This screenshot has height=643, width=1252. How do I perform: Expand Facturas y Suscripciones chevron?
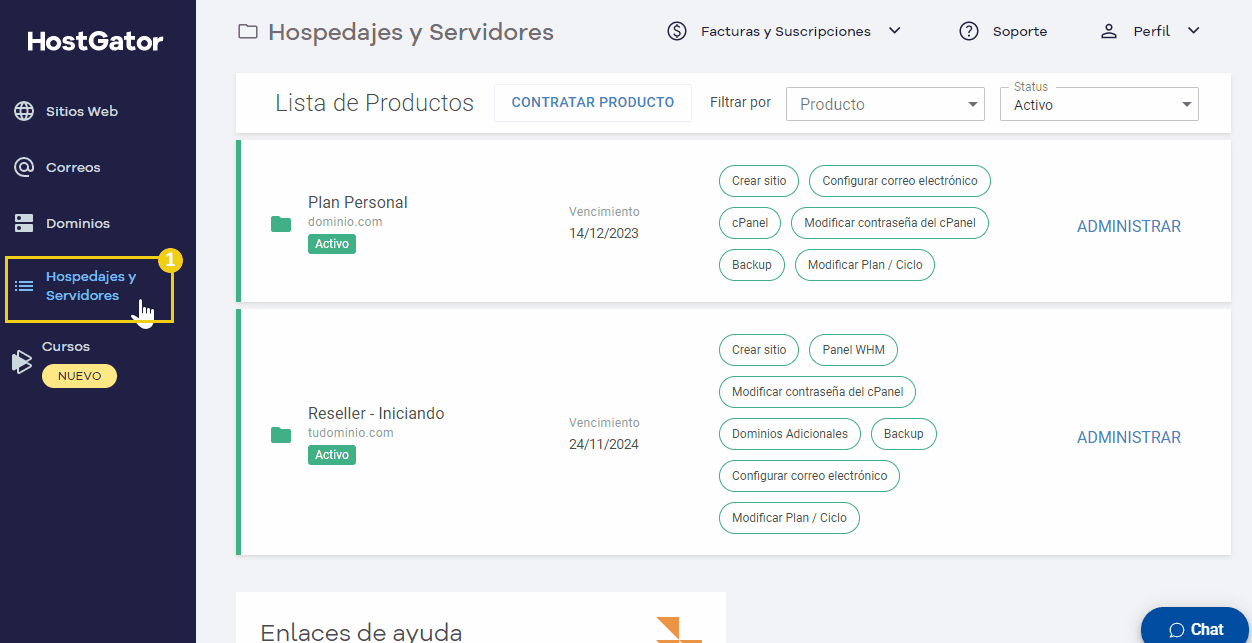[895, 30]
